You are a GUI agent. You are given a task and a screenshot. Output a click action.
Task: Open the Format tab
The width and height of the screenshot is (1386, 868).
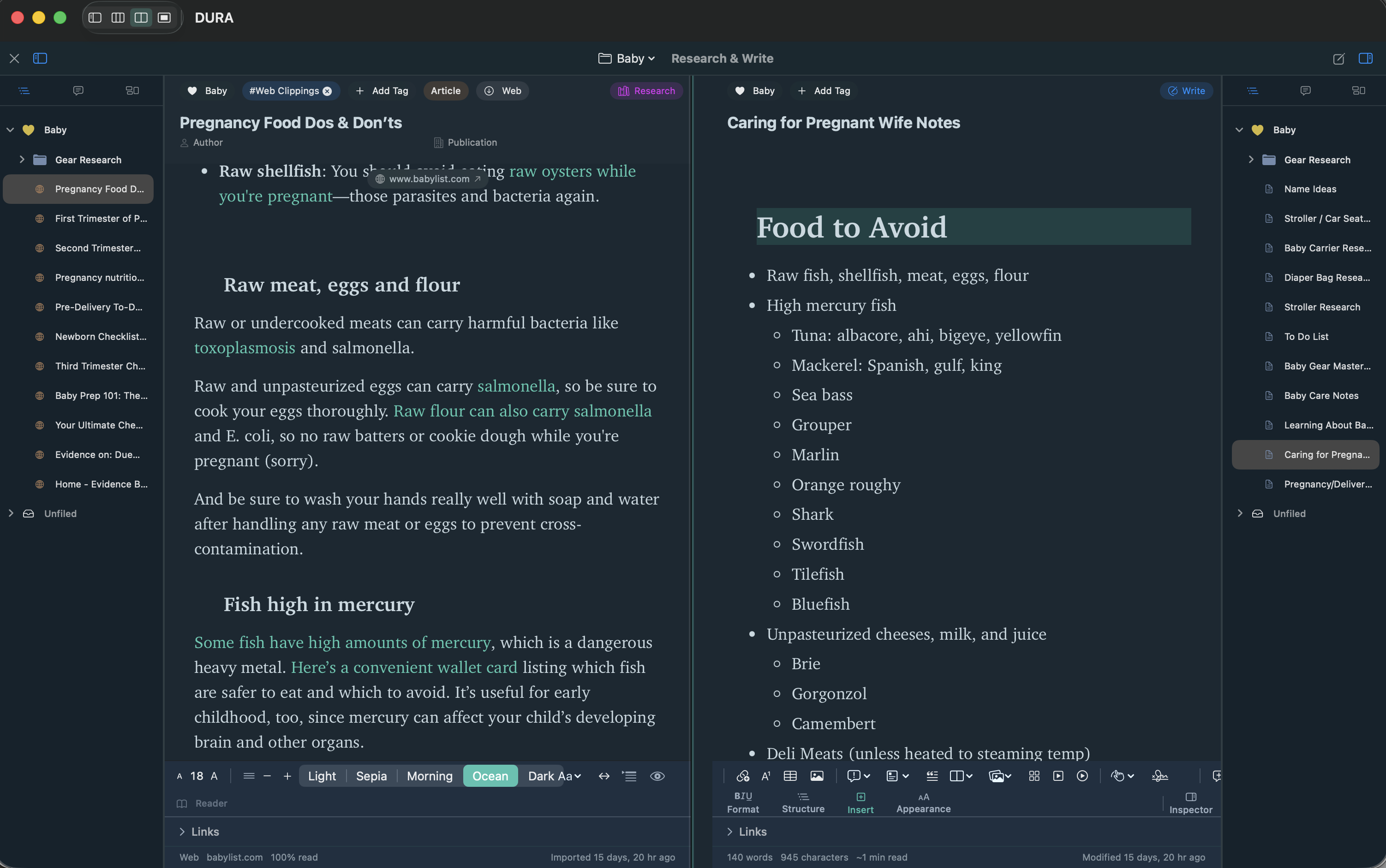(742, 803)
